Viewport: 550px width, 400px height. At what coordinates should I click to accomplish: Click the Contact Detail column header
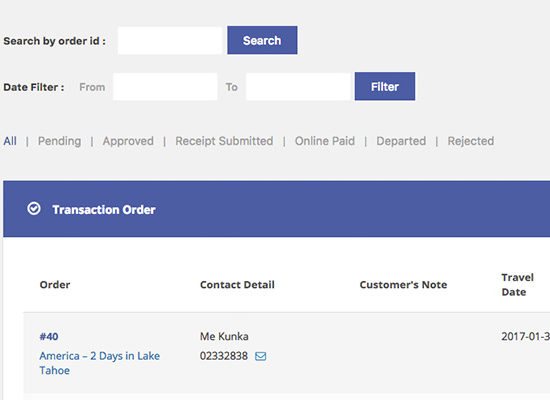tap(237, 285)
